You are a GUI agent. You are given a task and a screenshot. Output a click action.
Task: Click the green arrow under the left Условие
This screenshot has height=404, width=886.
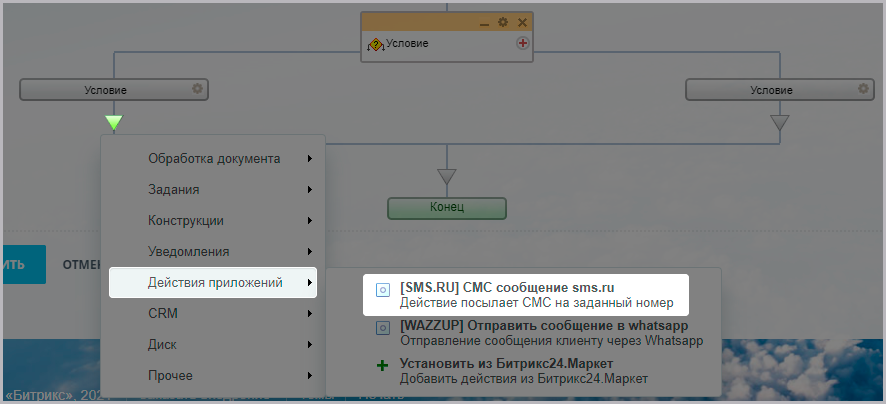click(114, 123)
